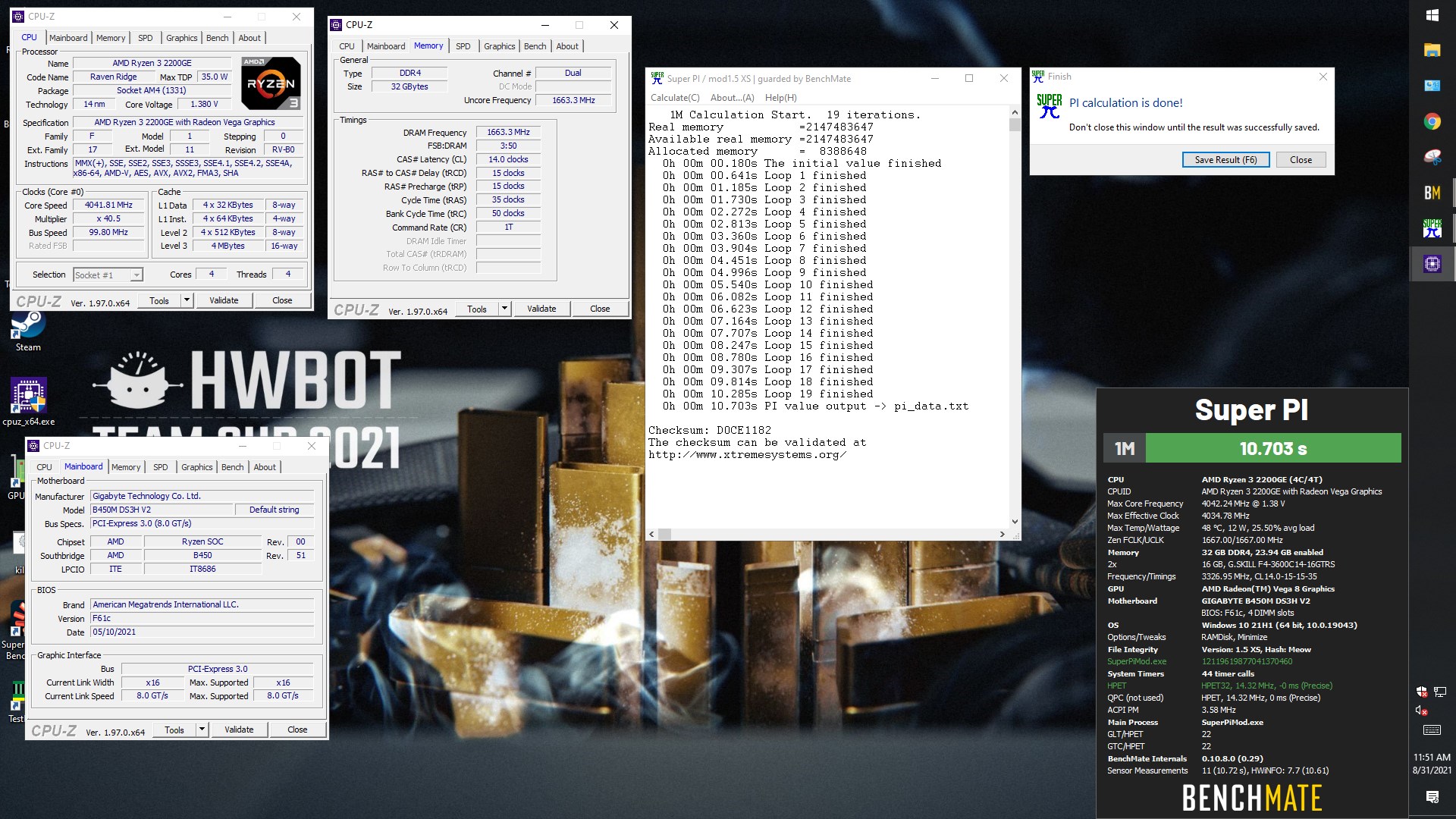Click the muted volume tray icon
Screen dimensions: 1456x819
(x=1422, y=711)
